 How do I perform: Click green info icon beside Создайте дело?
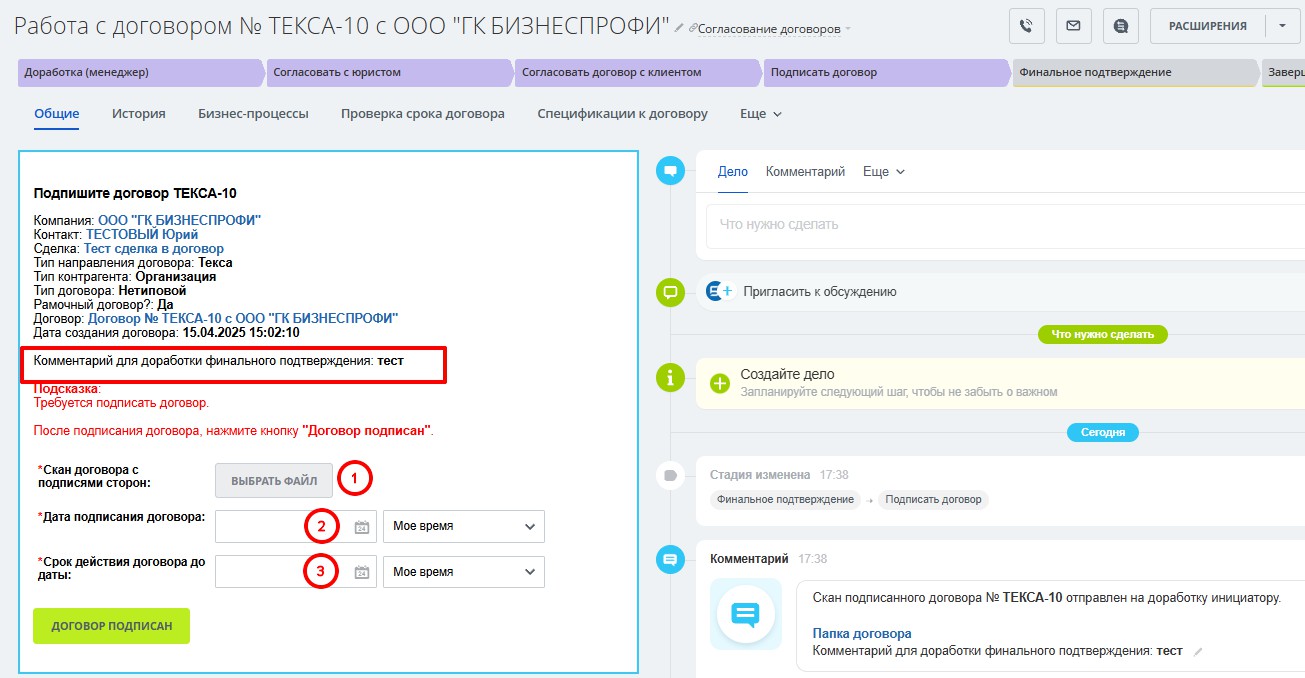(x=670, y=377)
